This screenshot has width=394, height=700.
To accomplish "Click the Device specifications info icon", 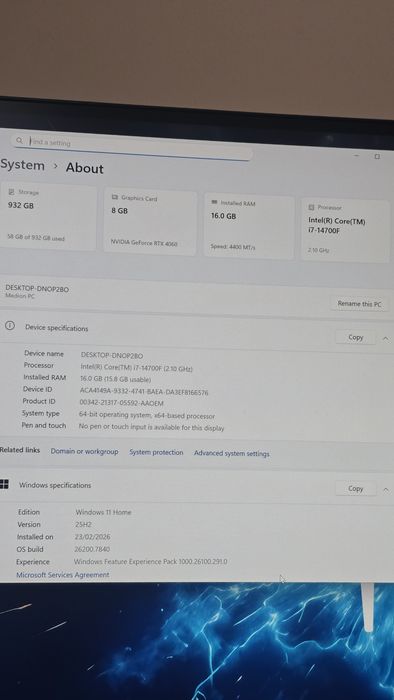I will pos(10,325).
